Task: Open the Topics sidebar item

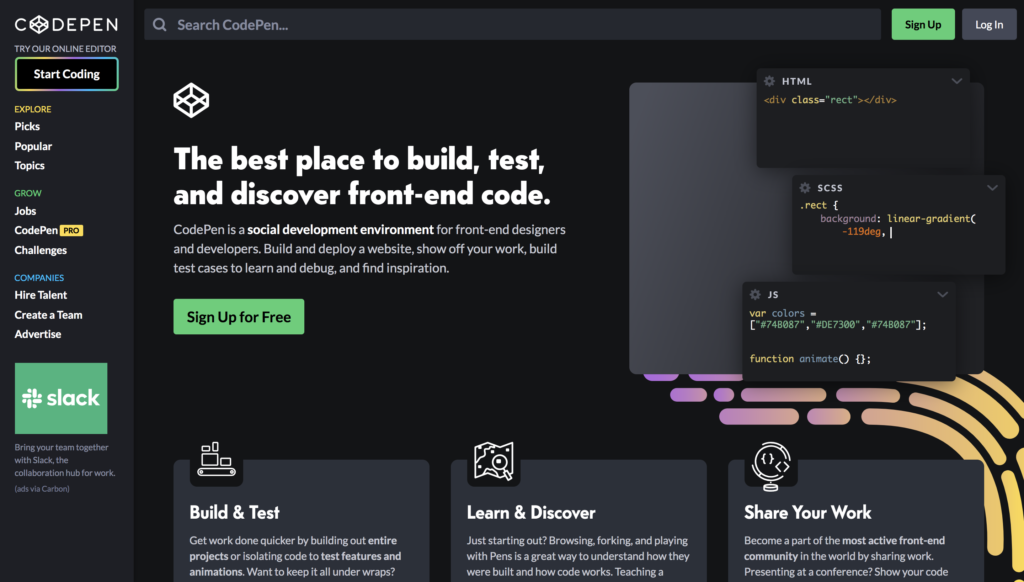Action: (x=30, y=166)
